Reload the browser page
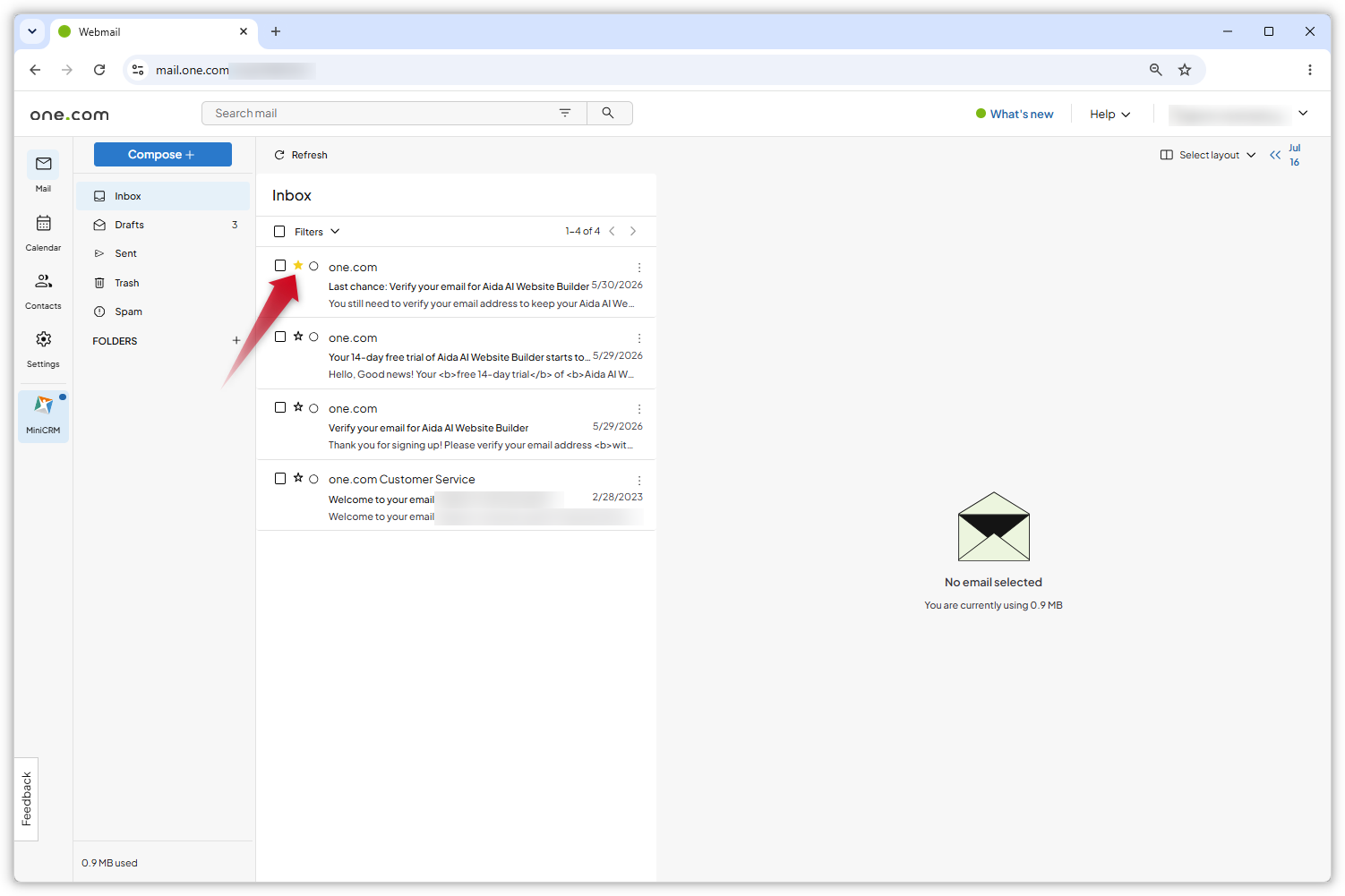This screenshot has height=896, width=1345. click(x=99, y=70)
